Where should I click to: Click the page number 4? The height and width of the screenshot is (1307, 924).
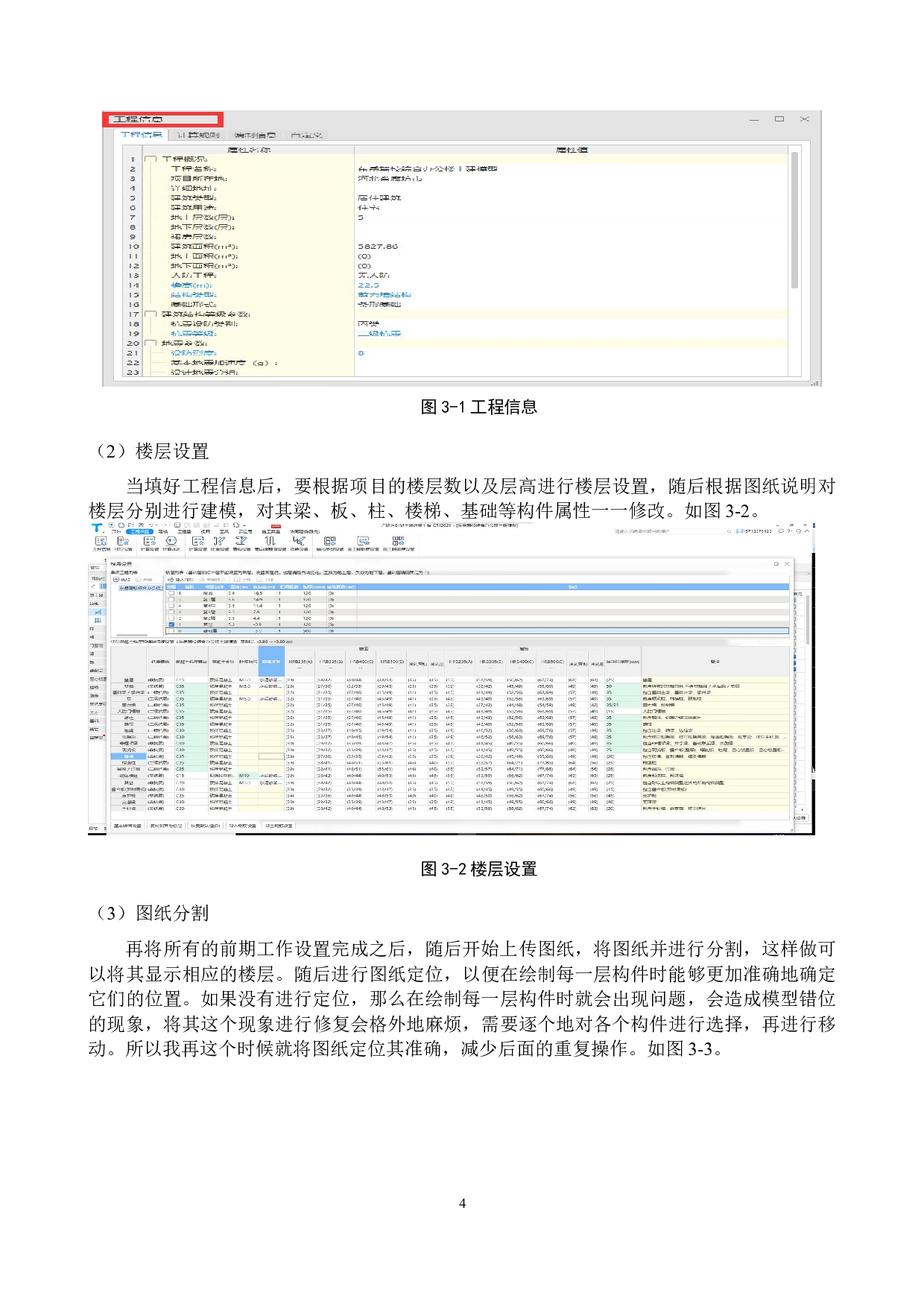coord(462,1203)
